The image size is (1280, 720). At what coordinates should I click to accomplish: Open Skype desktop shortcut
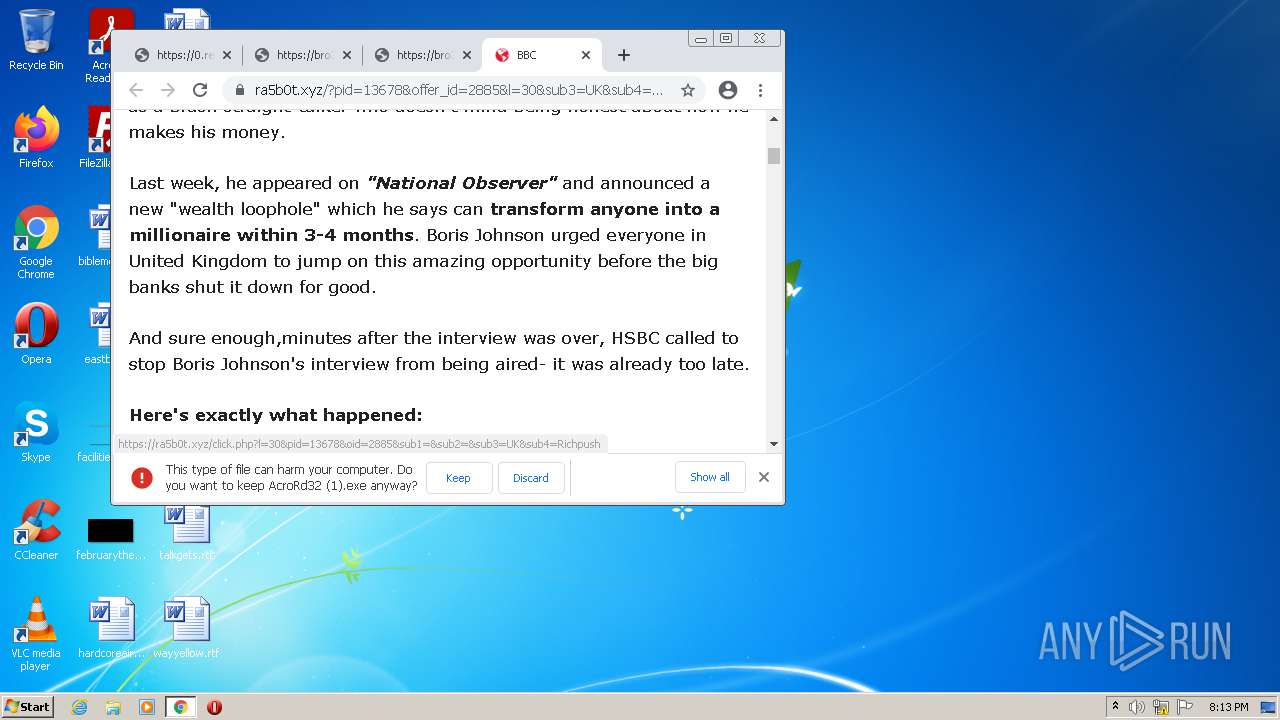(36, 432)
